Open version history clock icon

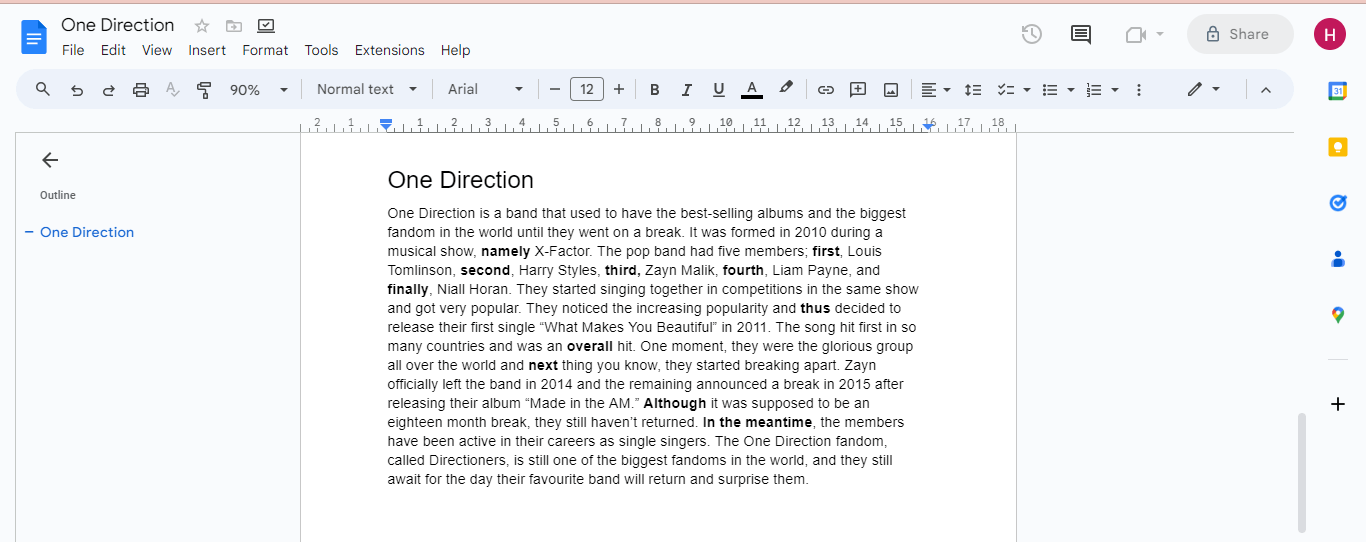(x=1032, y=34)
